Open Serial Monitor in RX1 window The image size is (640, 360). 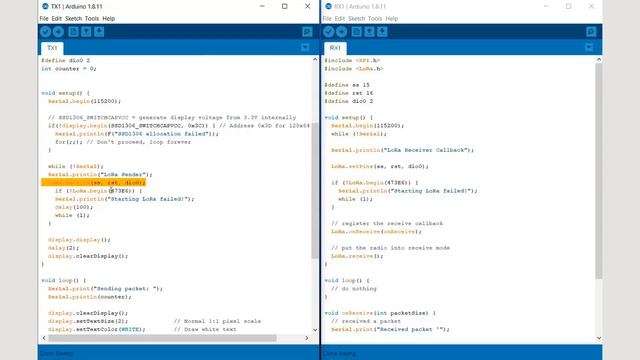click(591, 31)
